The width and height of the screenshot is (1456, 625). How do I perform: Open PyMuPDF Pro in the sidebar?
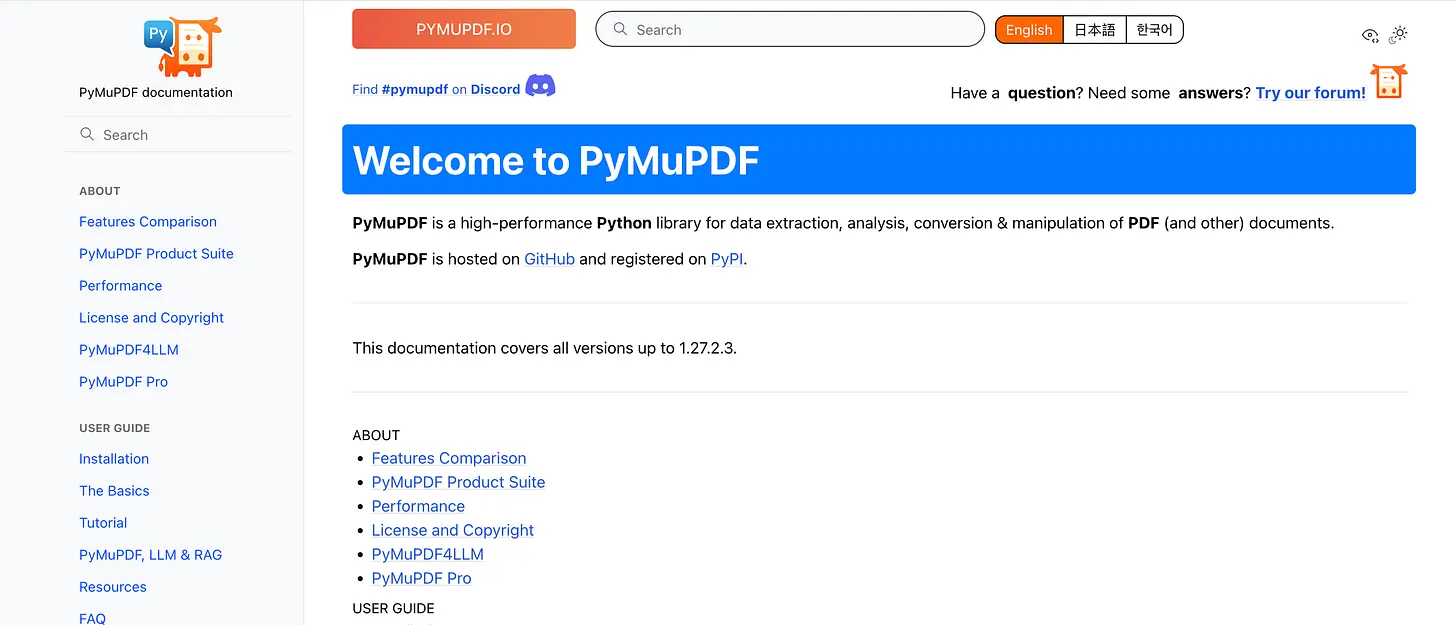123,382
